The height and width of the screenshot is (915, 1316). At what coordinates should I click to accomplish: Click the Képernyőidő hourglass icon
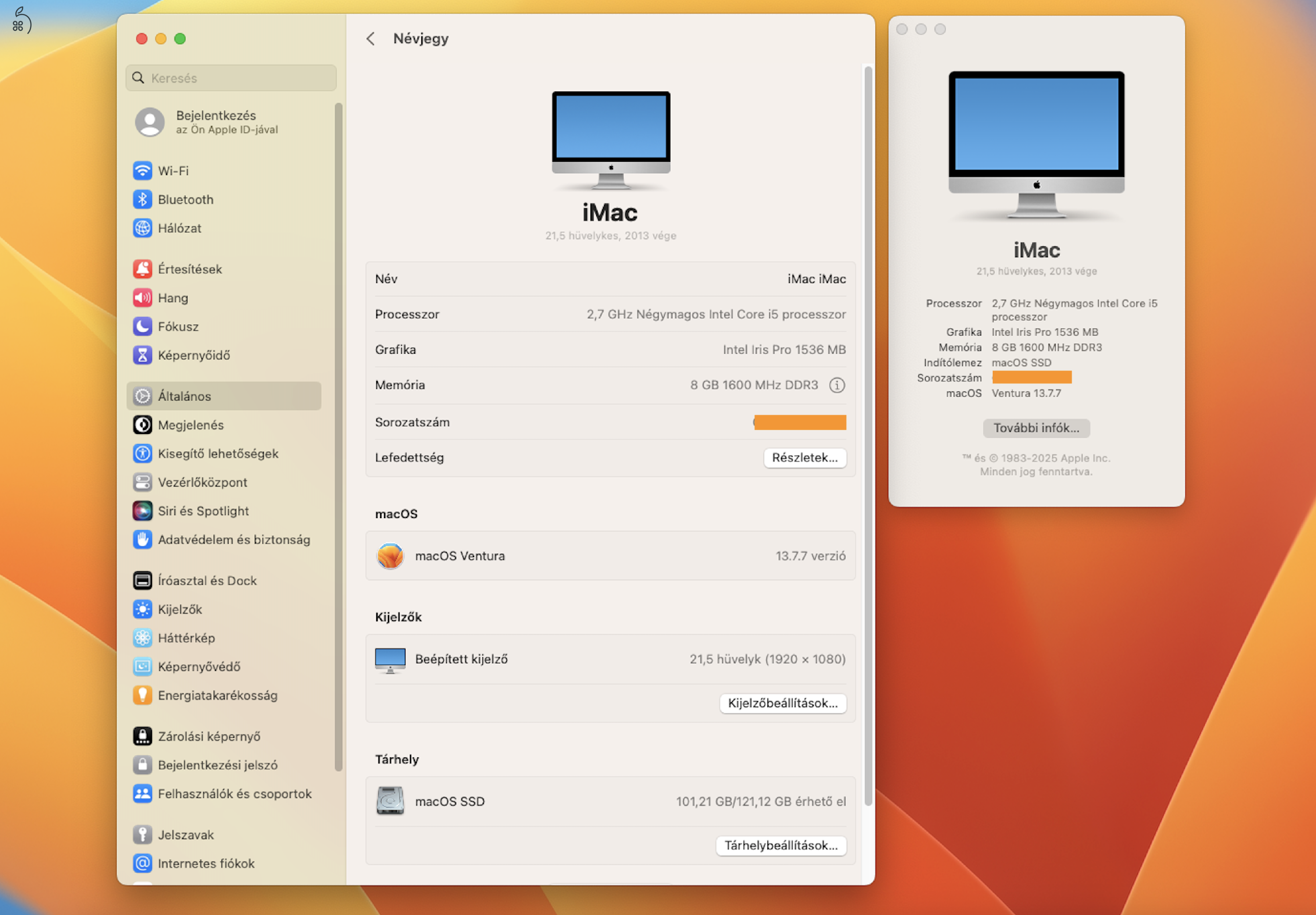tap(142, 355)
